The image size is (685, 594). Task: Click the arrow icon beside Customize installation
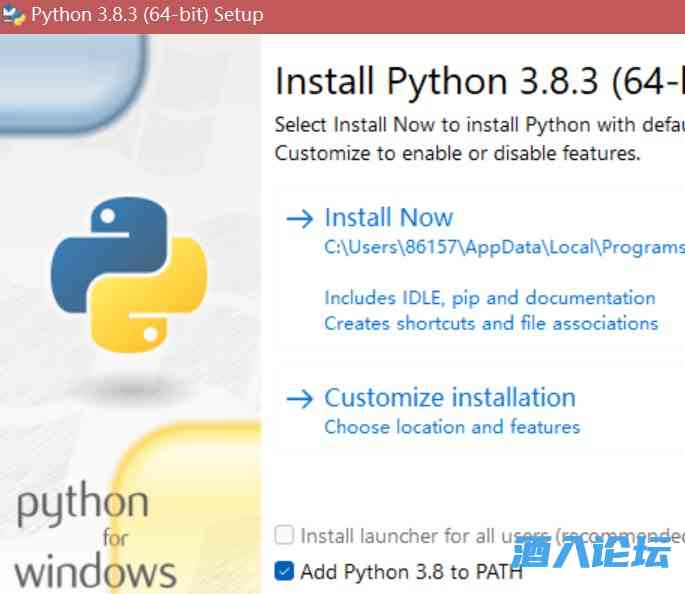click(300, 398)
